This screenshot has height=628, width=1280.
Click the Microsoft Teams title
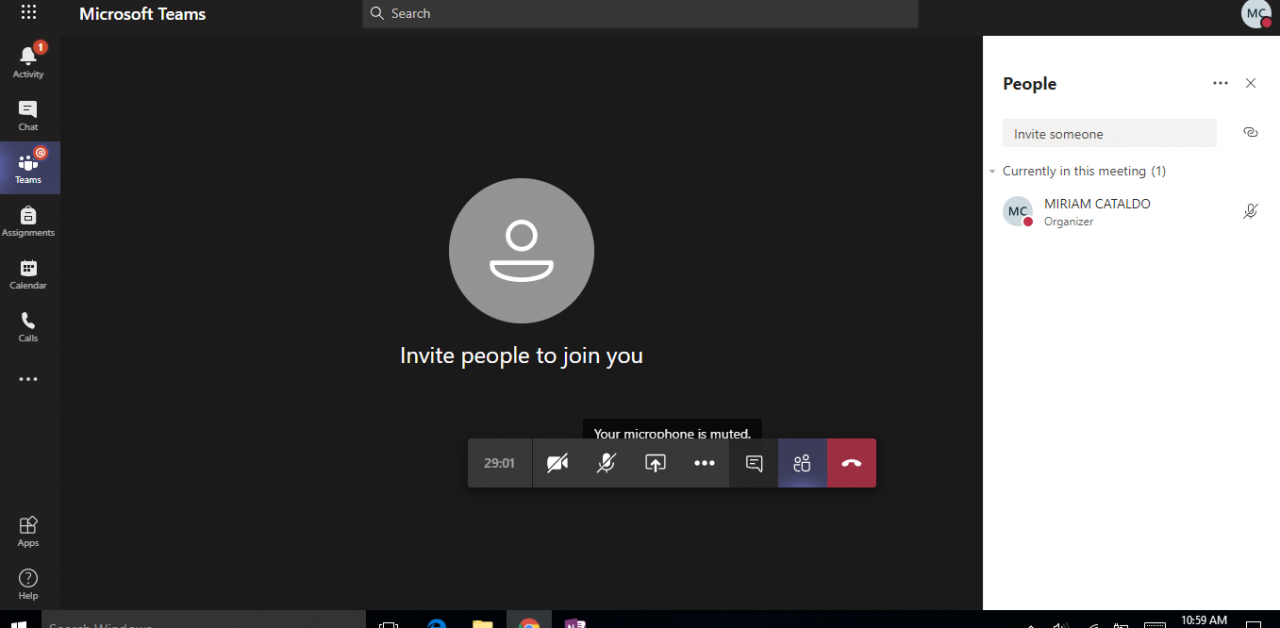click(142, 14)
